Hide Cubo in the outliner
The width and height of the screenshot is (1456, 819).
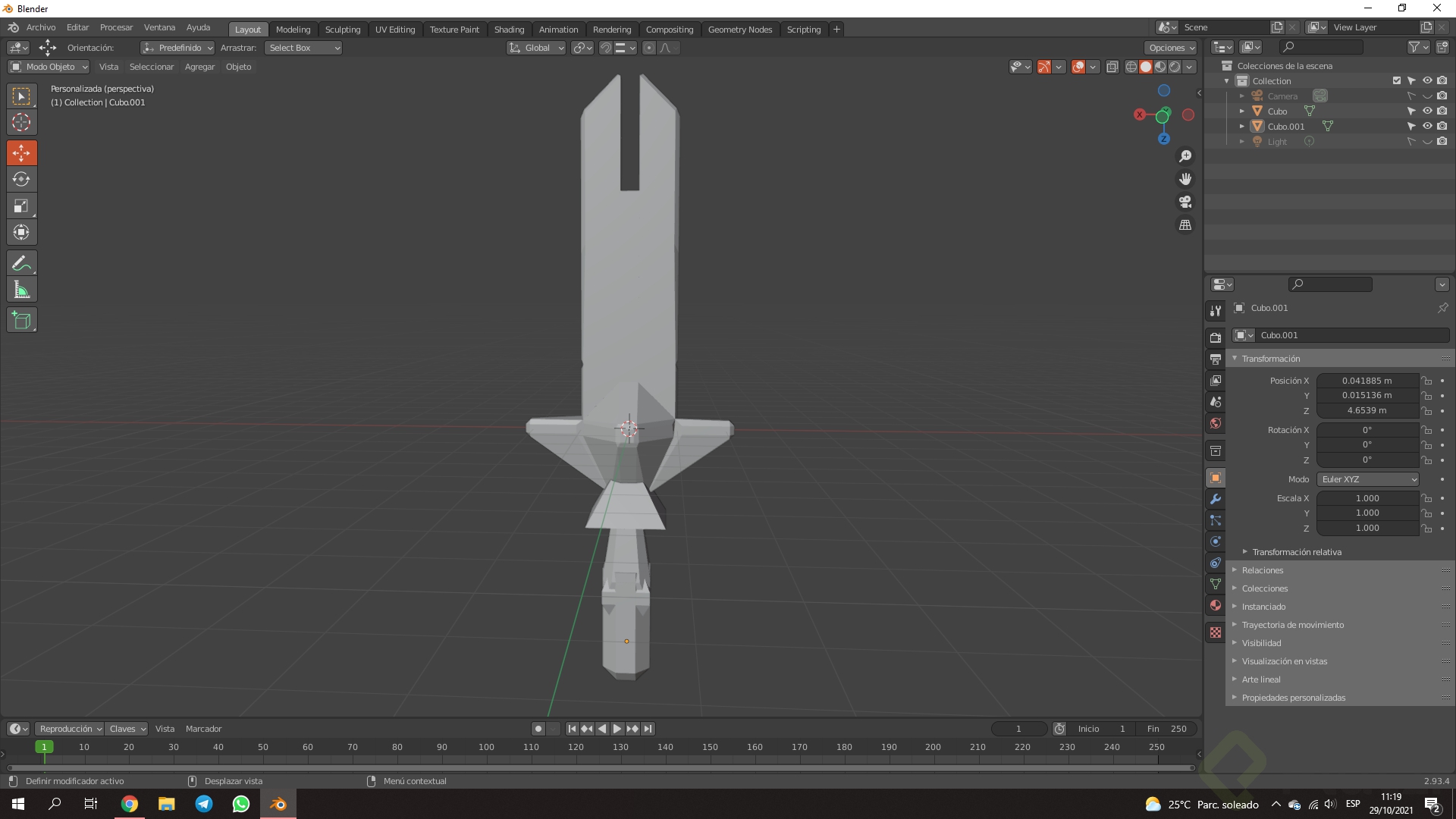pos(1426,111)
